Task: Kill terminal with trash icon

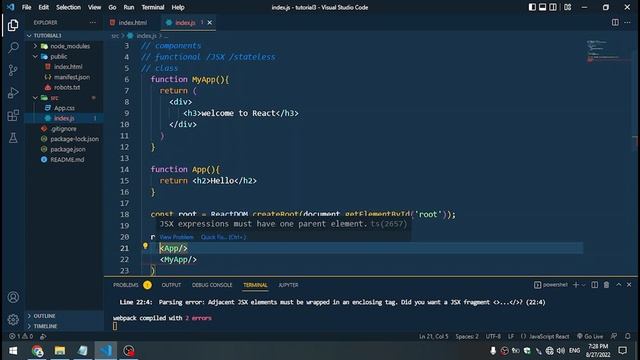Action: pyautogui.click(x=607, y=285)
